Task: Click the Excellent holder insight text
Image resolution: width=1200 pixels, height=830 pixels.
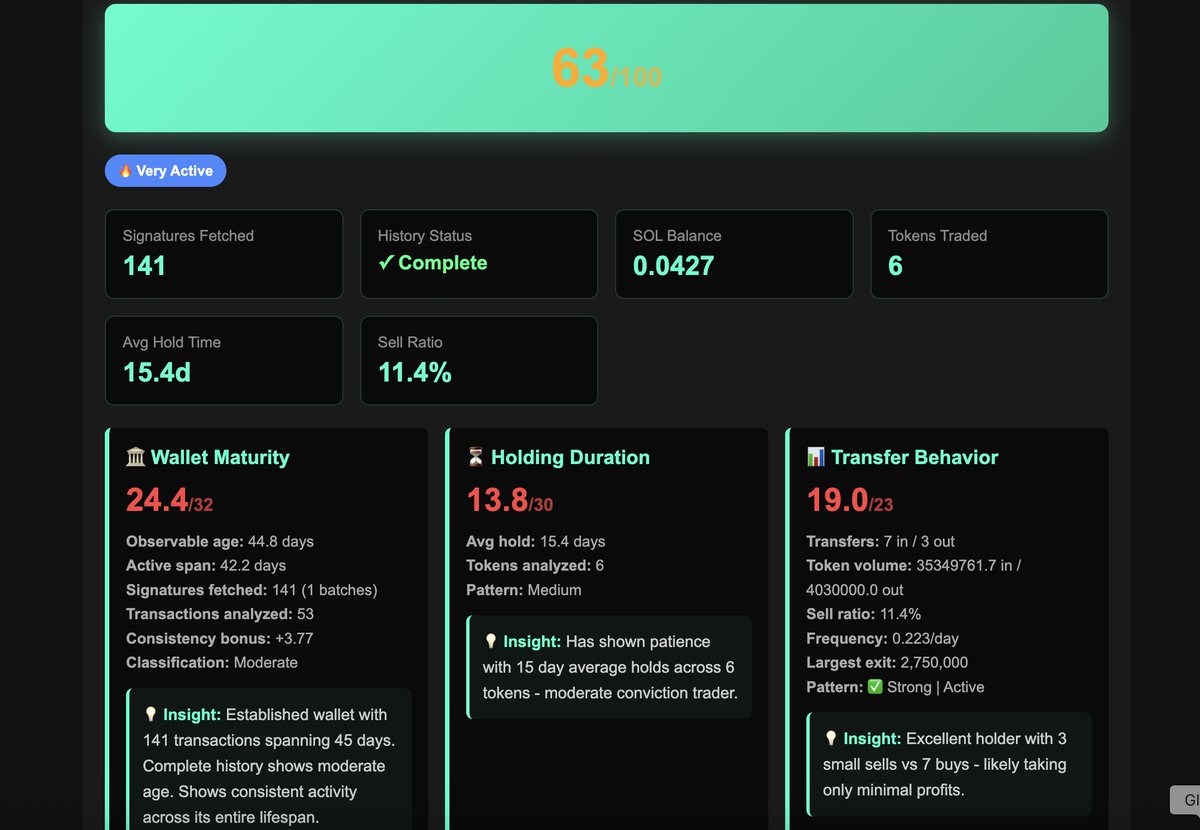Action: point(946,764)
